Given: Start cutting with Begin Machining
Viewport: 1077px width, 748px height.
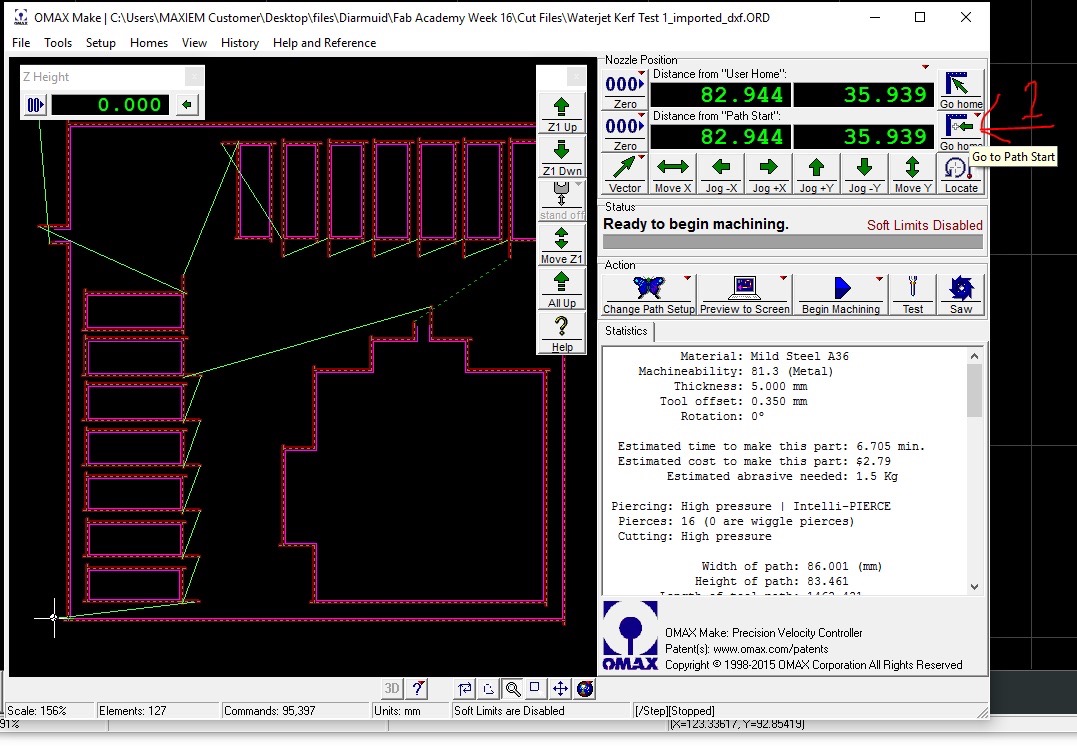Looking at the screenshot, I should pyautogui.click(x=841, y=295).
